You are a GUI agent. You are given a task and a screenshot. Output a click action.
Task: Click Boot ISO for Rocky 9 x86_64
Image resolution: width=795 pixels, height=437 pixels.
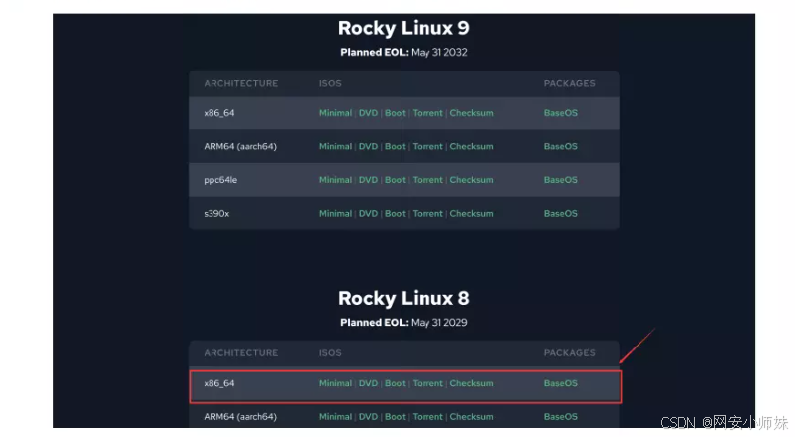(395, 113)
